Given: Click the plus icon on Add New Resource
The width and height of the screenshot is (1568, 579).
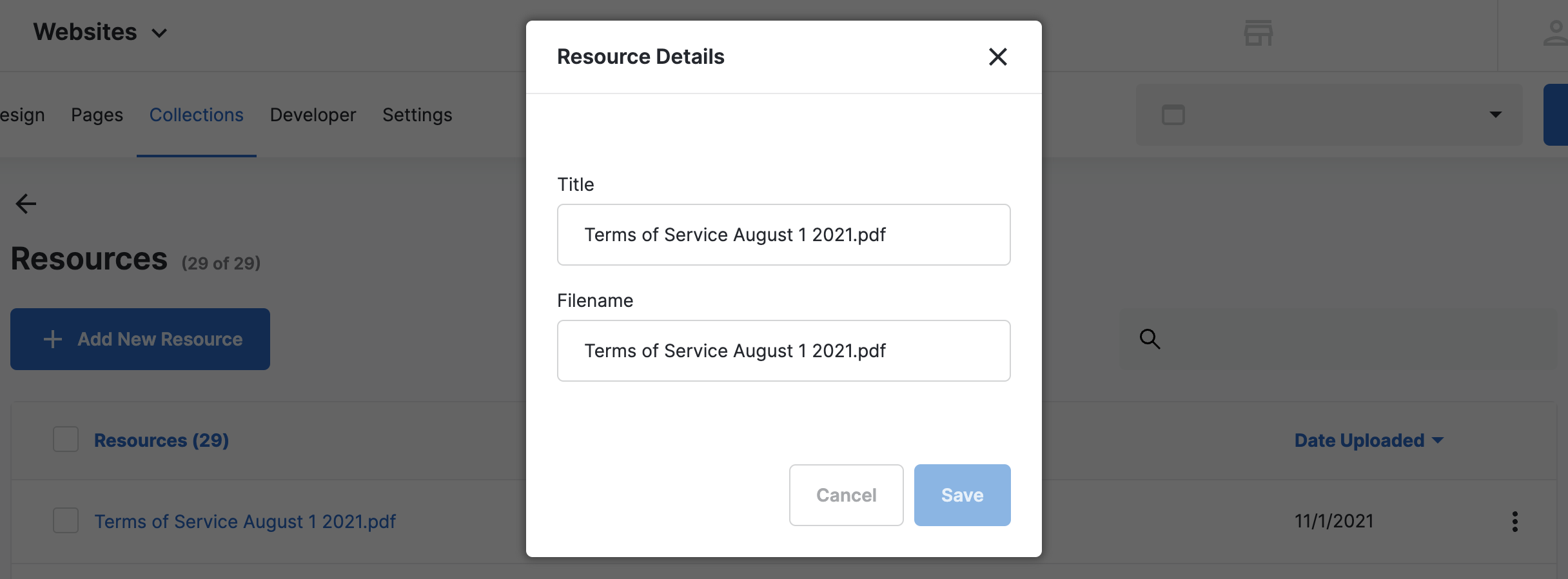Looking at the screenshot, I should tap(53, 339).
